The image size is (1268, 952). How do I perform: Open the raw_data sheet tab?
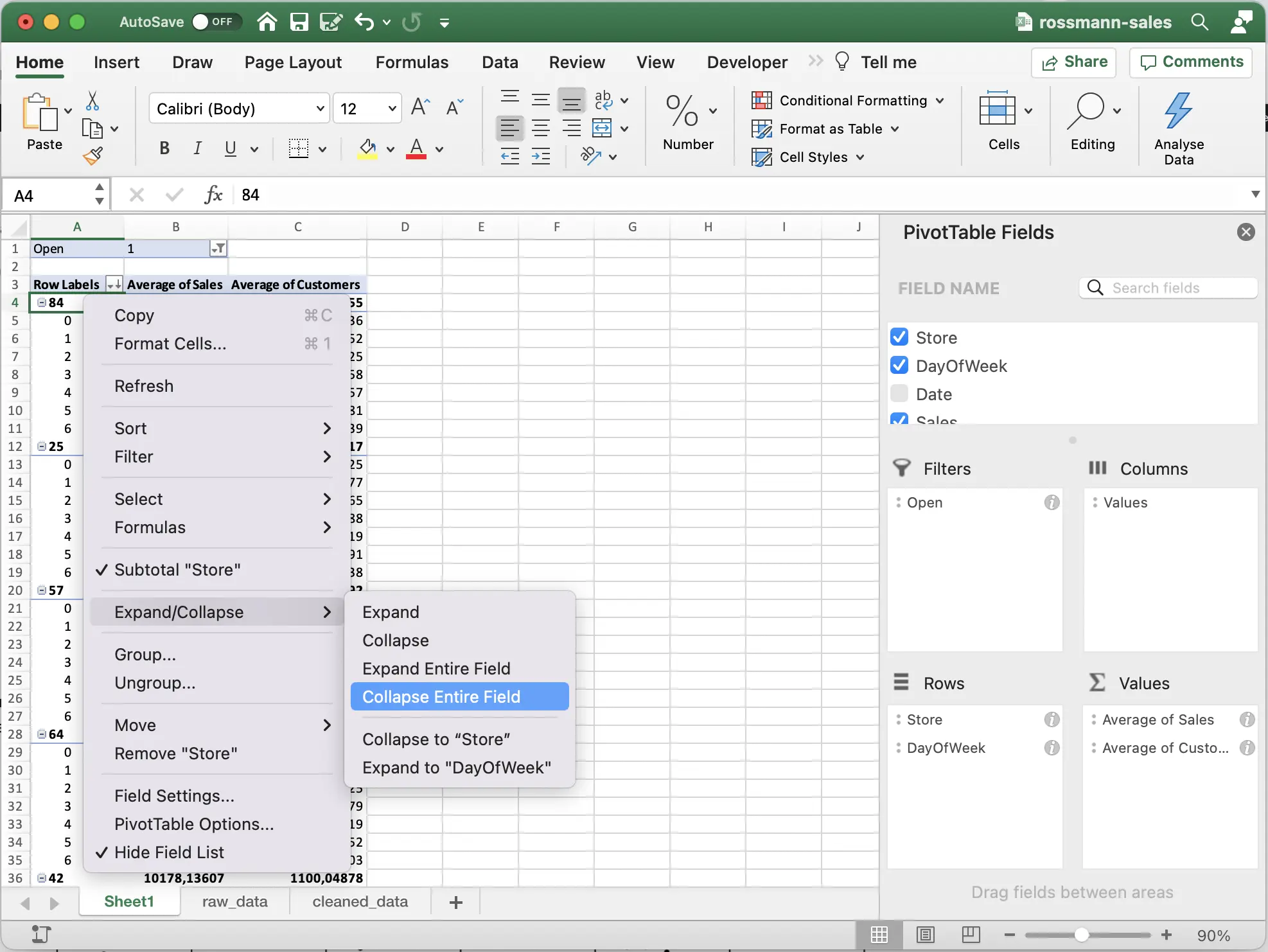234,902
